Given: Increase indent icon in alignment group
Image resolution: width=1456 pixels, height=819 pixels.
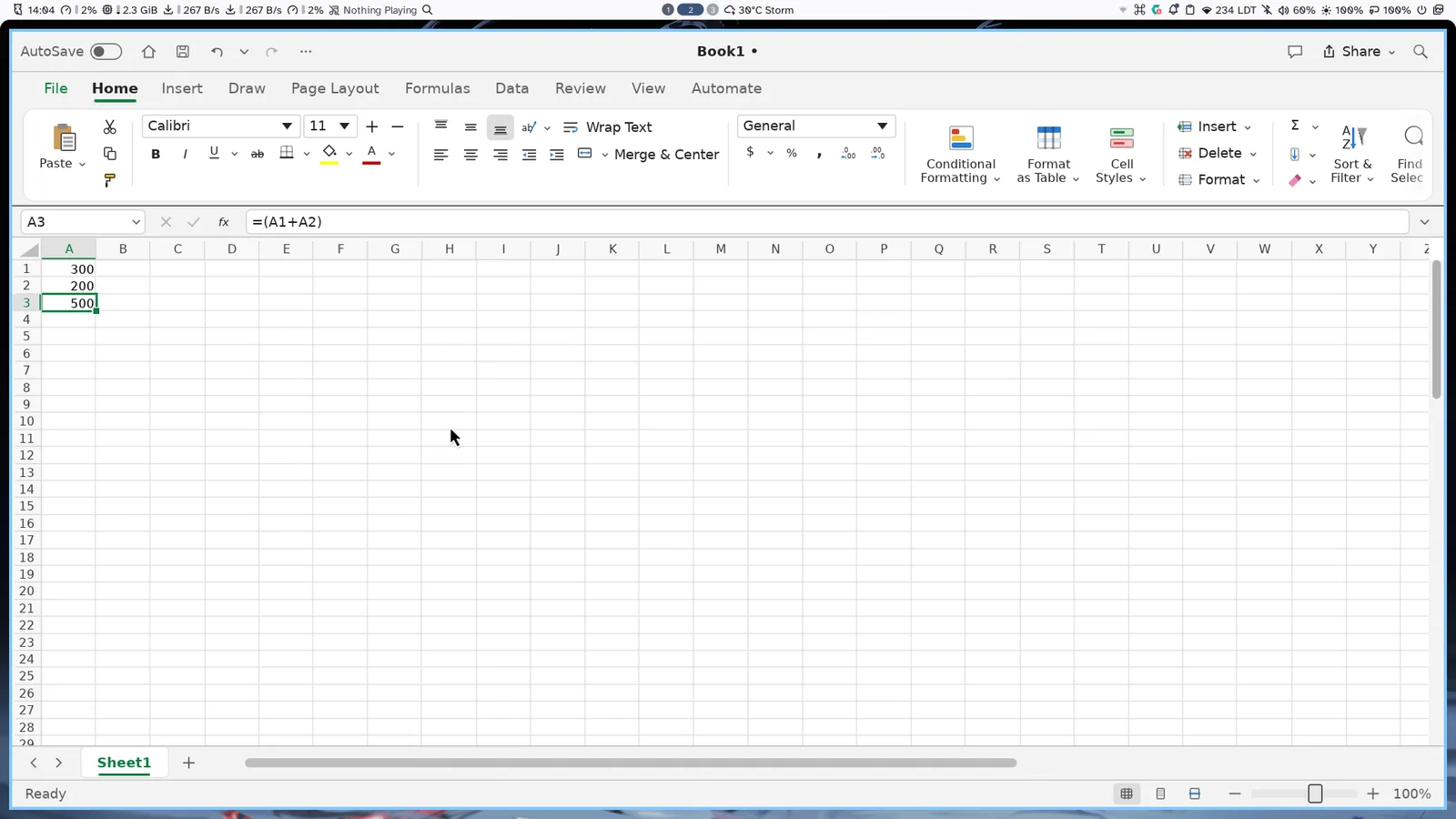Looking at the screenshot, I should coord(557,155).
